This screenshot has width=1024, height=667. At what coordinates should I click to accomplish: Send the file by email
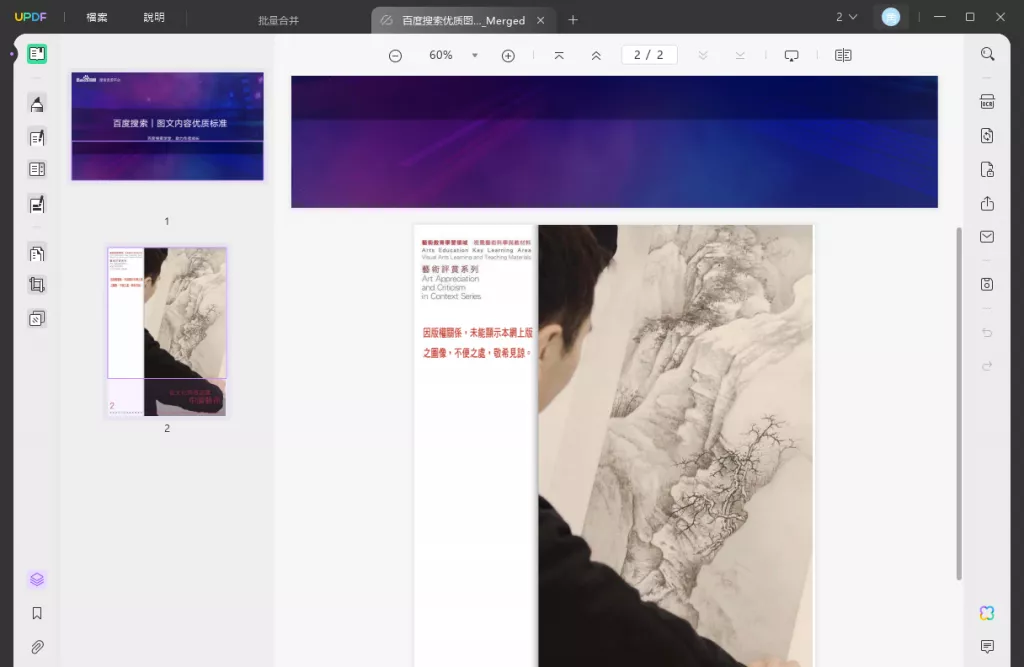[987, 237]
